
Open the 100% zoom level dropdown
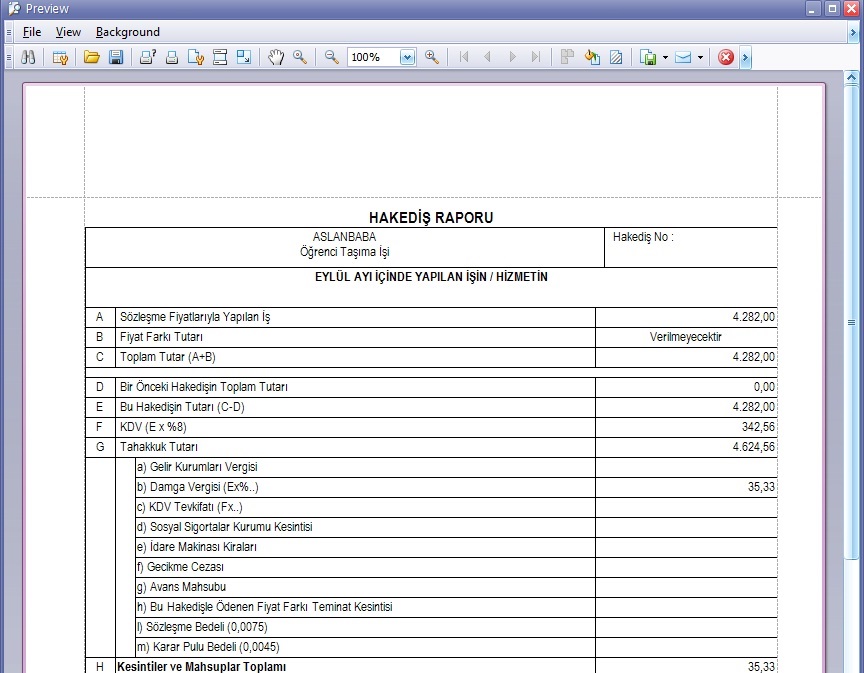coord(407,57)
